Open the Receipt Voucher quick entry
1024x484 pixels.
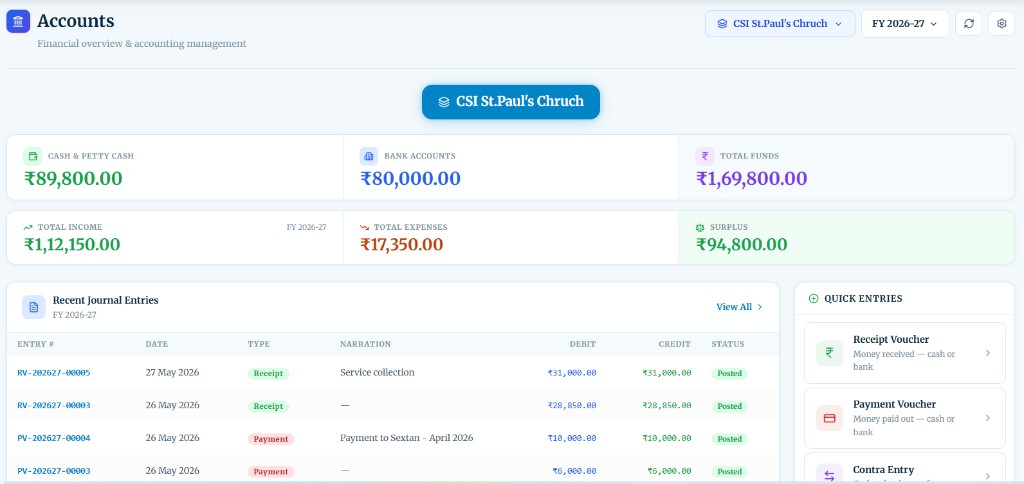tap(904, 353)
